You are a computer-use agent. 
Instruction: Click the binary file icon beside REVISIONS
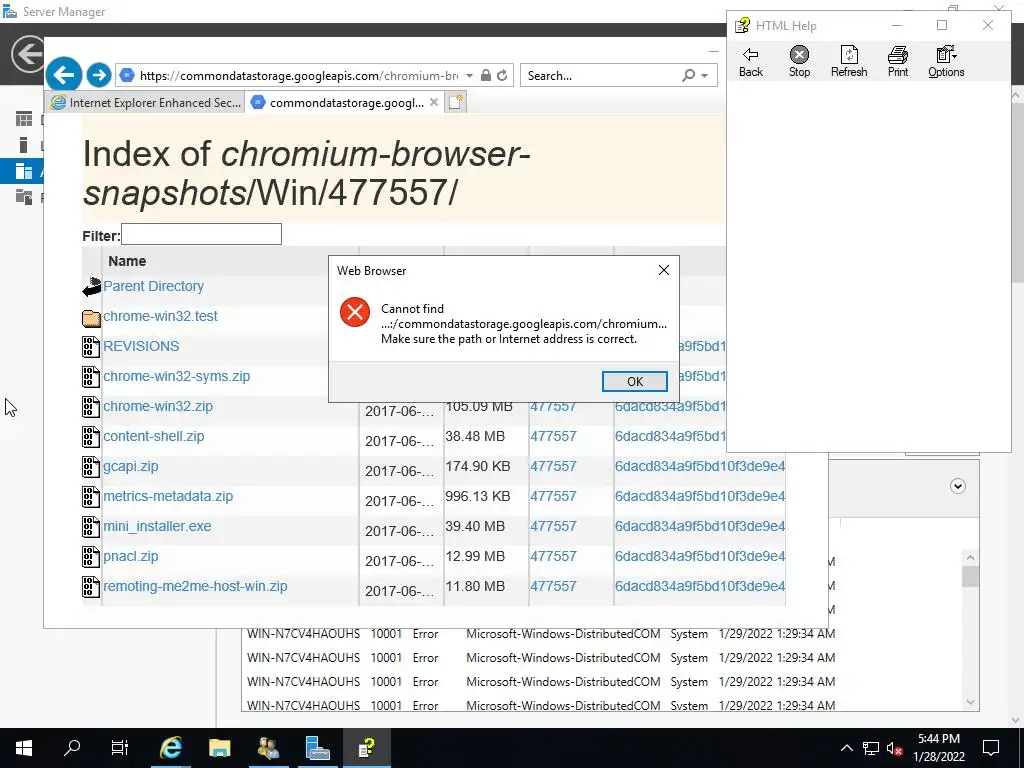pos(91,347)
